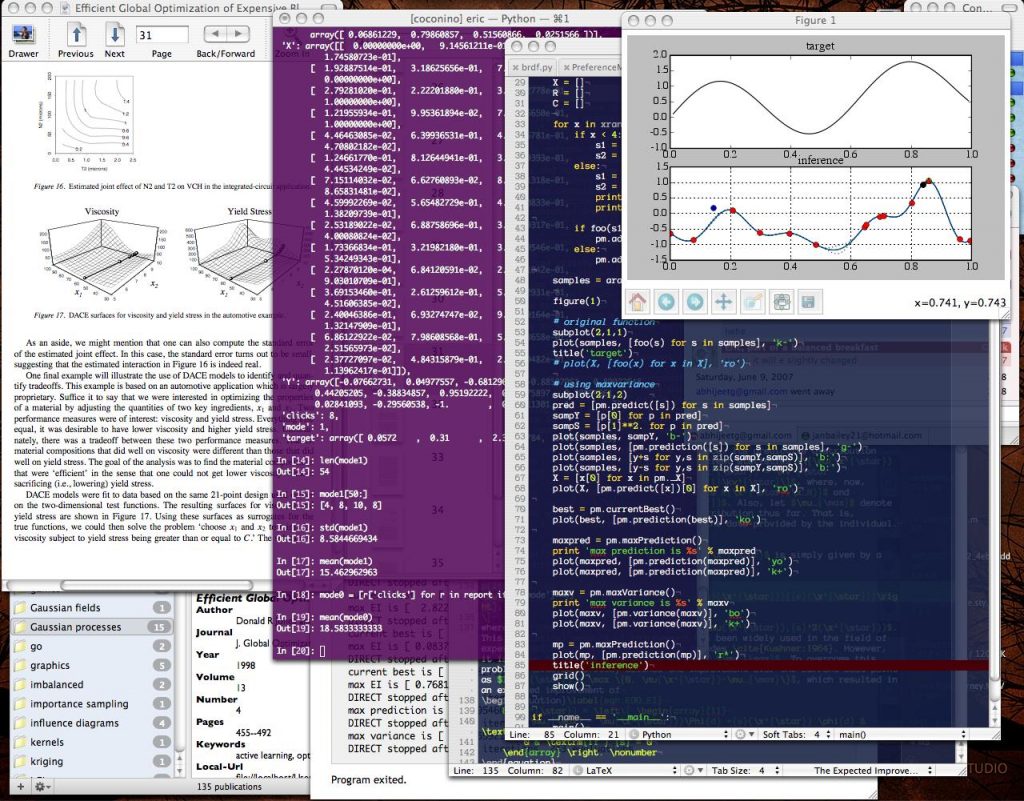Open the Python language dropdown in status bar
This screenshot has width=1024, height=801.
pos(680,734)
